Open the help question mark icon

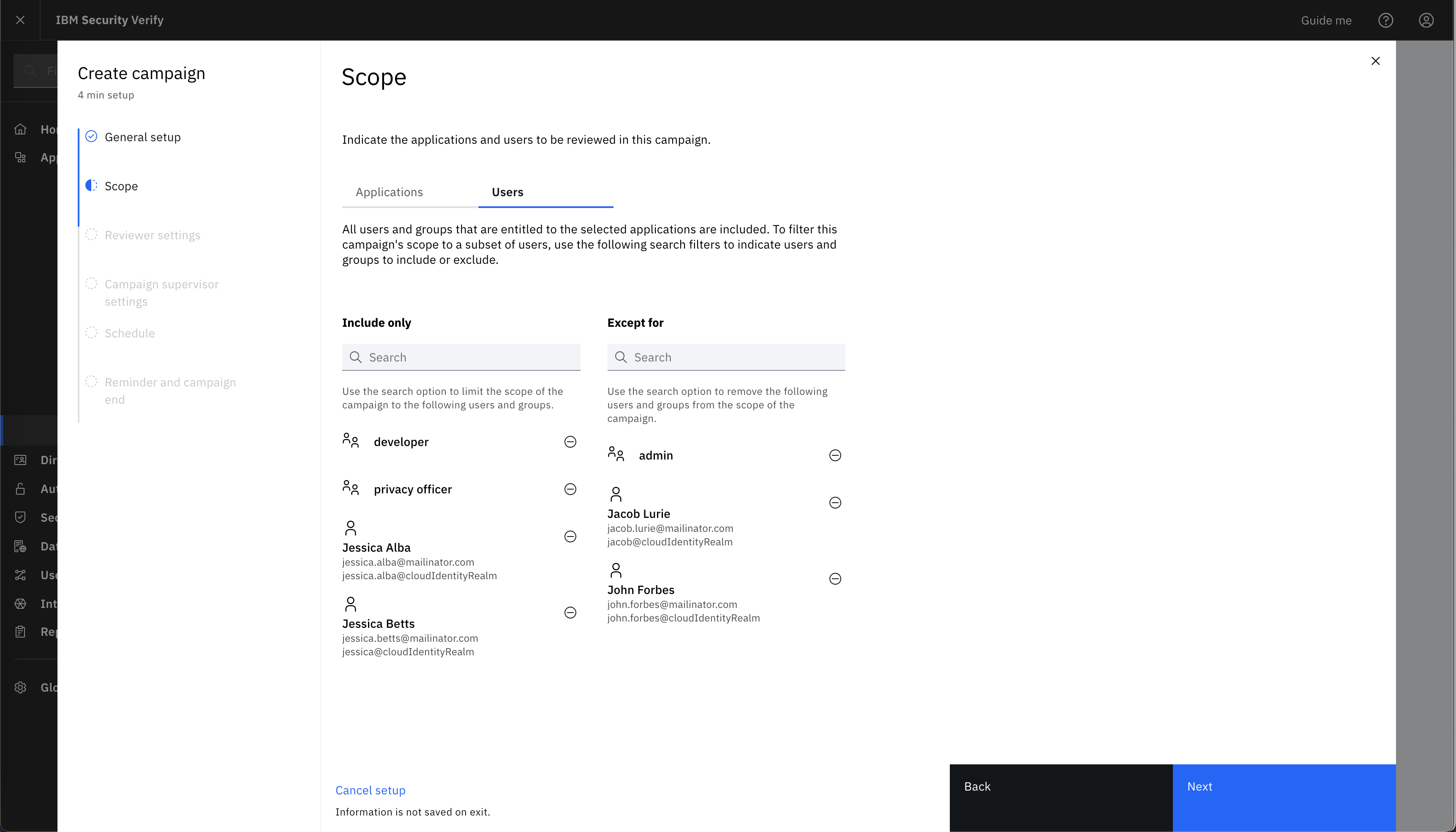click(1385, 21)
